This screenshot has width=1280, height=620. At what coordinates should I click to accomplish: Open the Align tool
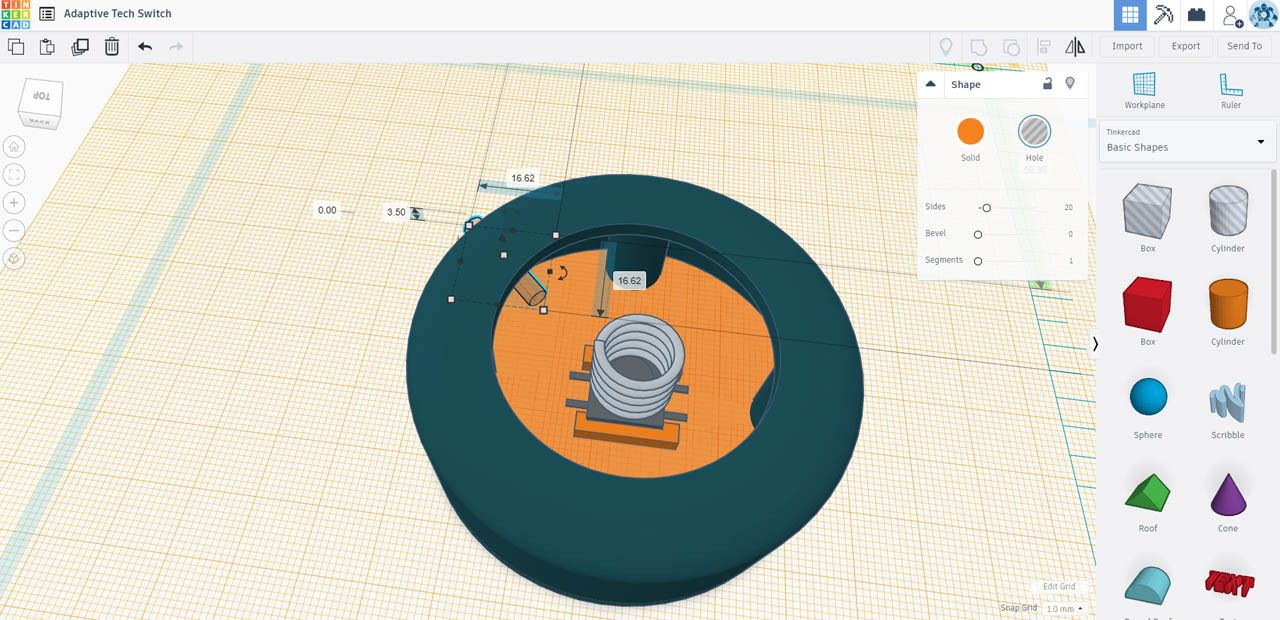(1043, 46)
